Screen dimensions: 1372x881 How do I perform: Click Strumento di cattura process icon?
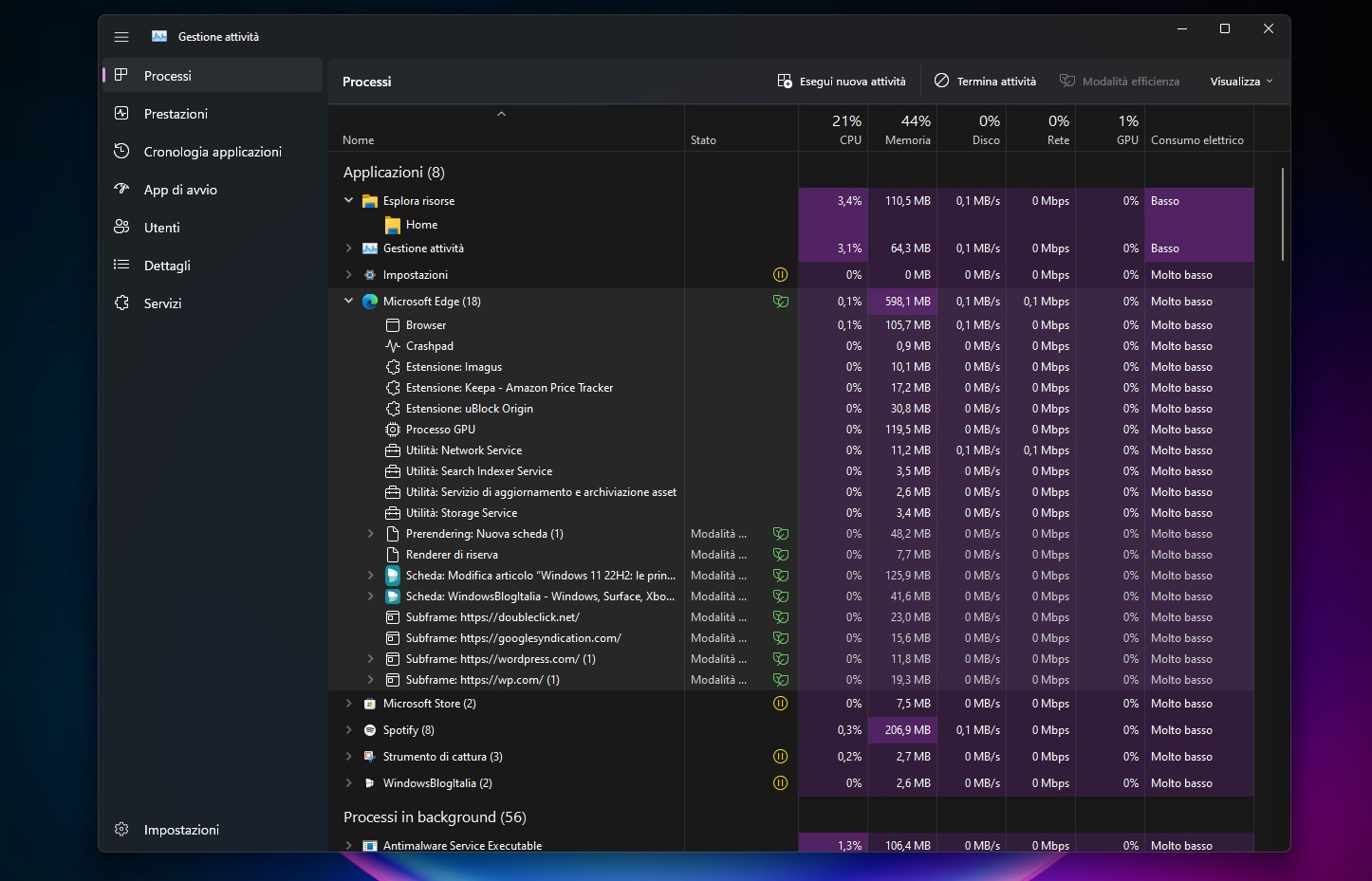pos(370,757)
